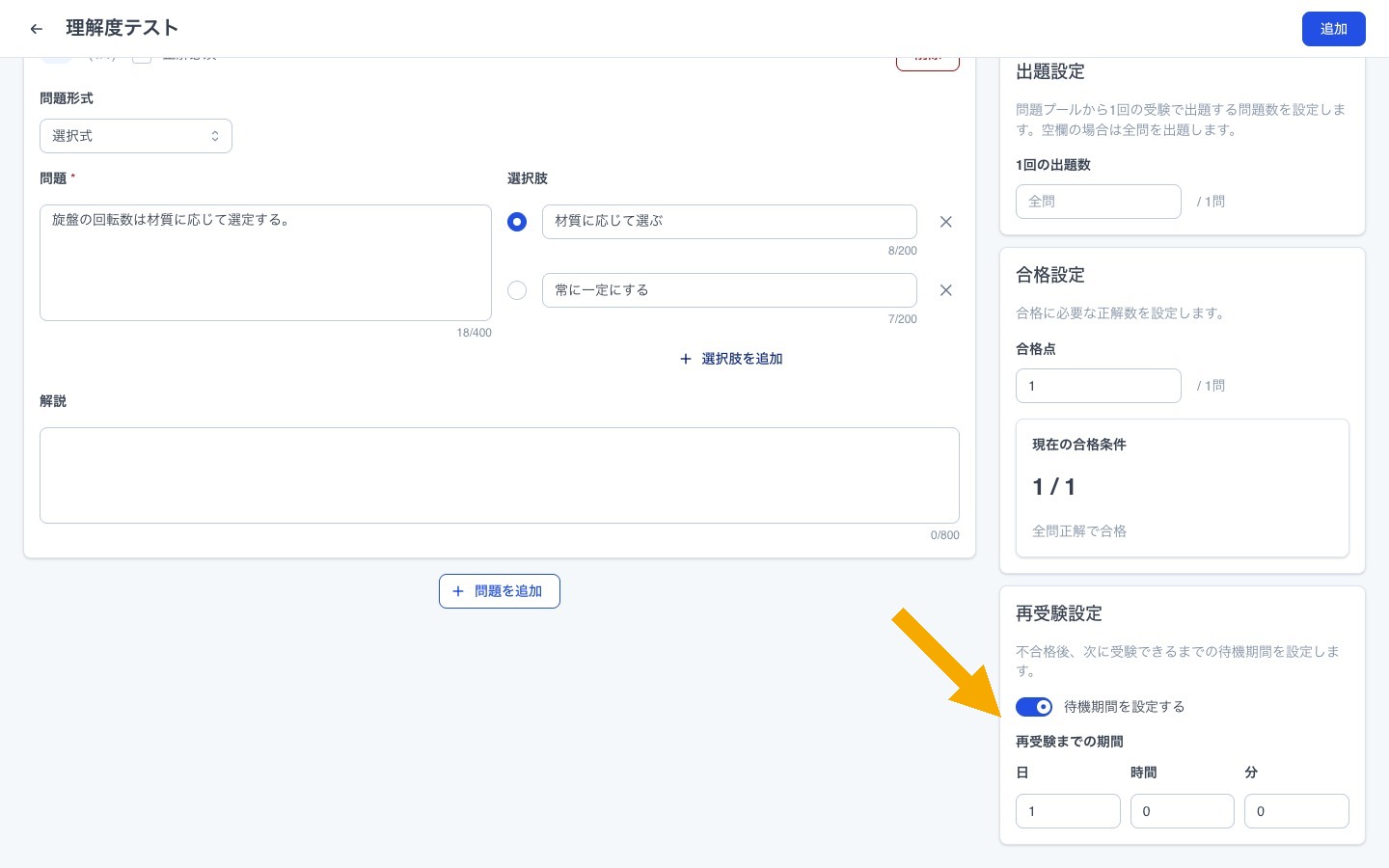Click the 全問正解で合格 text
Viewport: 1389px width, 868px height.
(x=1079, y=531)
